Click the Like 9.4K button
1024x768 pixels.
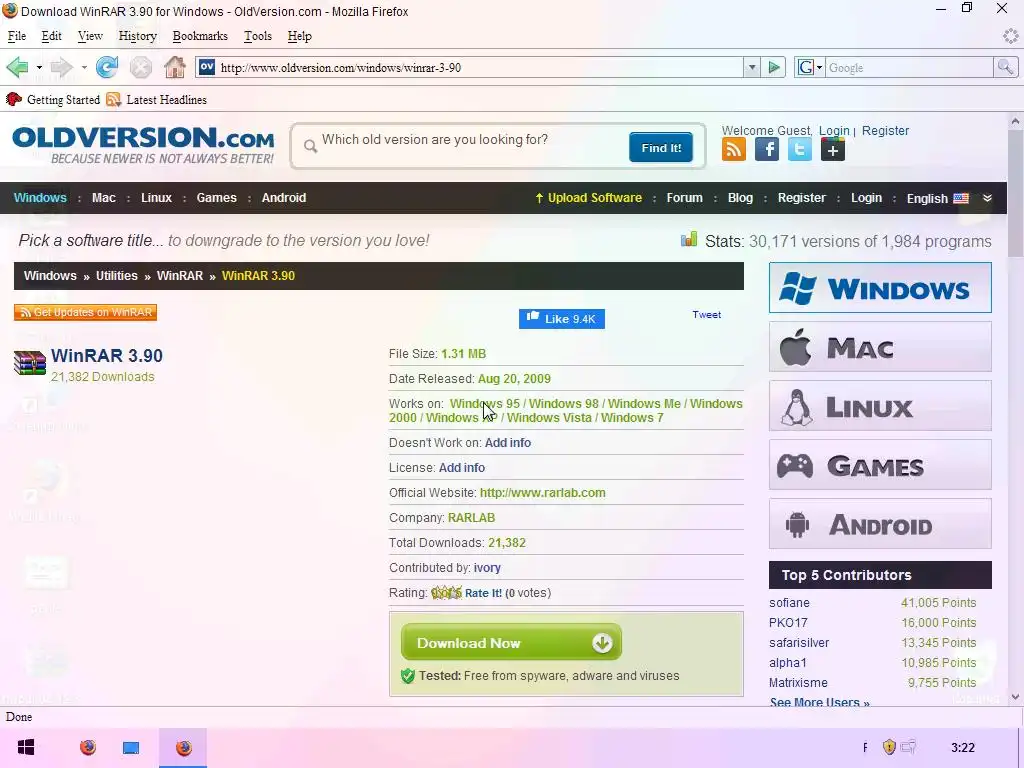(x=562, y=319)
